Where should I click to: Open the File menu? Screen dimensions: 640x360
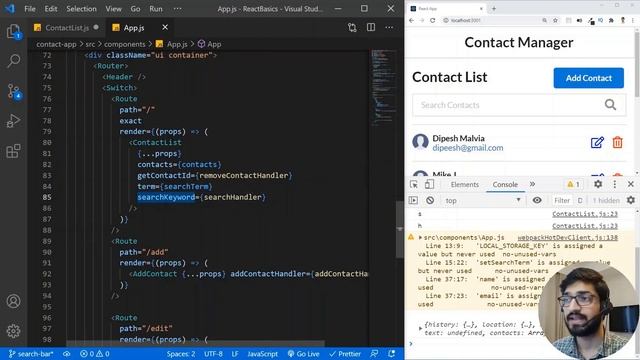[30, 9]
